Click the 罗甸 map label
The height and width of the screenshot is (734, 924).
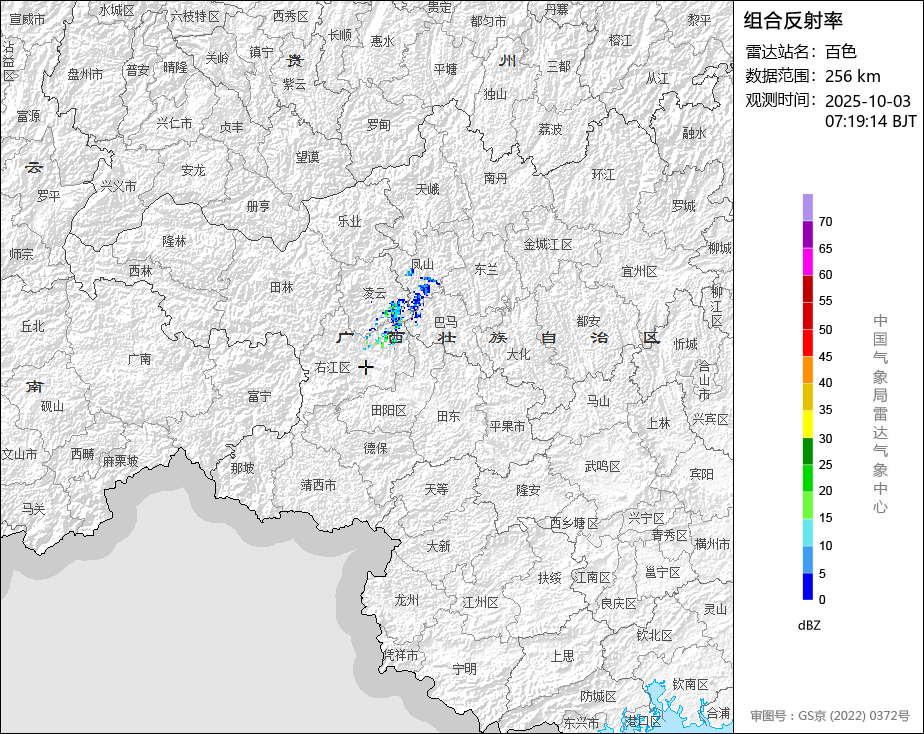tap(378, 125)
